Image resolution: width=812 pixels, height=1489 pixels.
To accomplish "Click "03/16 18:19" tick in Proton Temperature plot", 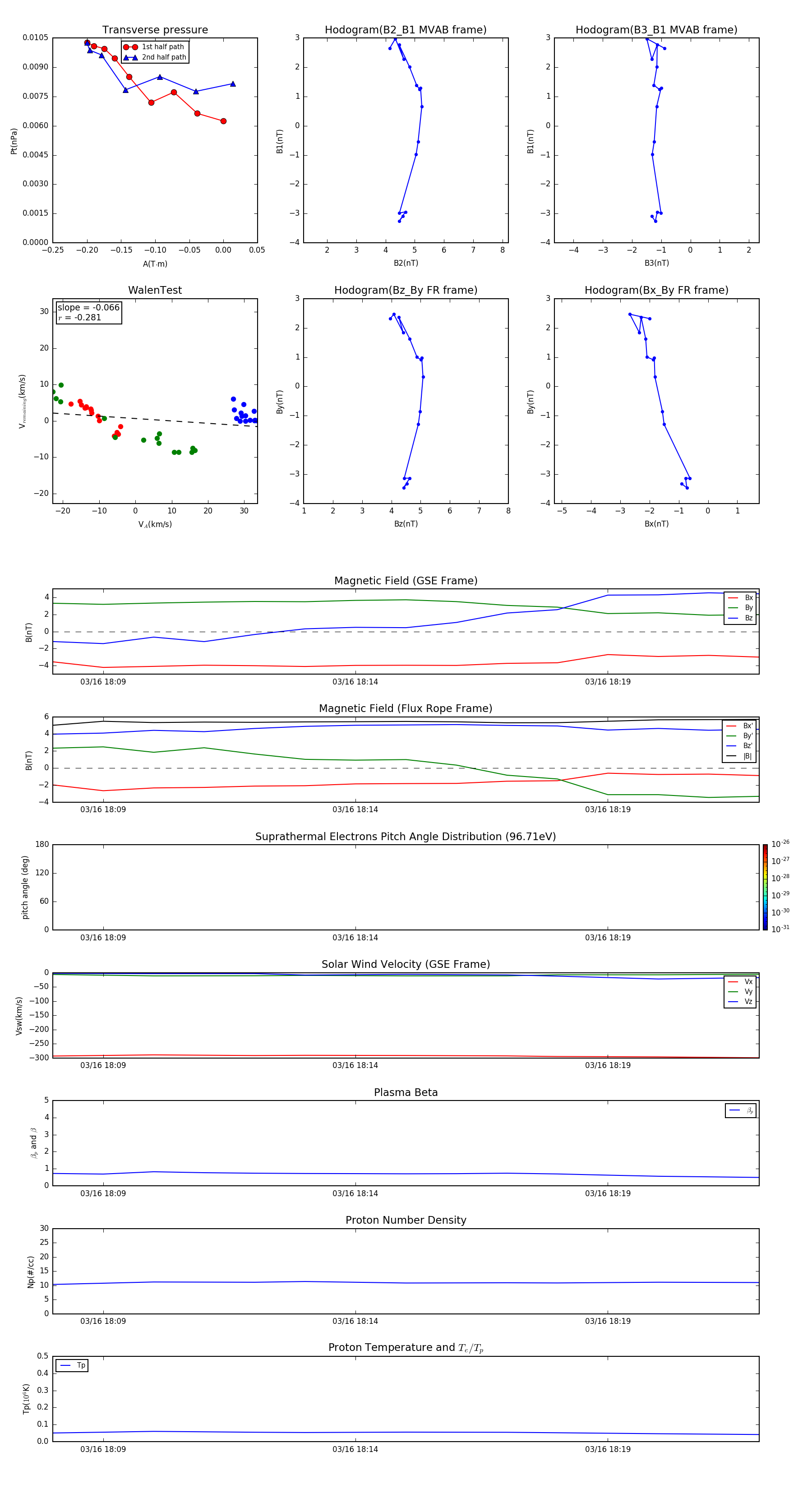I will 607,1449.
